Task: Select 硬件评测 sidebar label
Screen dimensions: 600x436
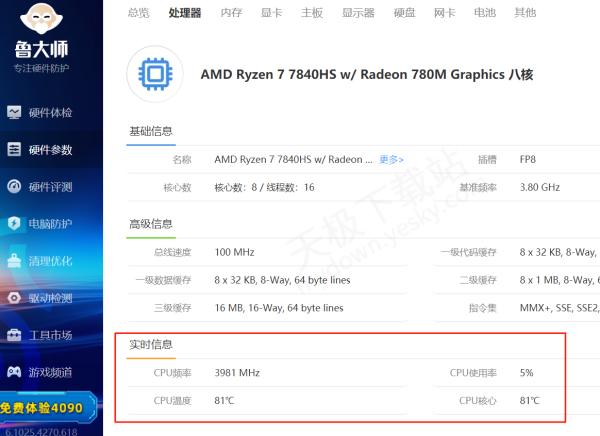Action: 51,187
